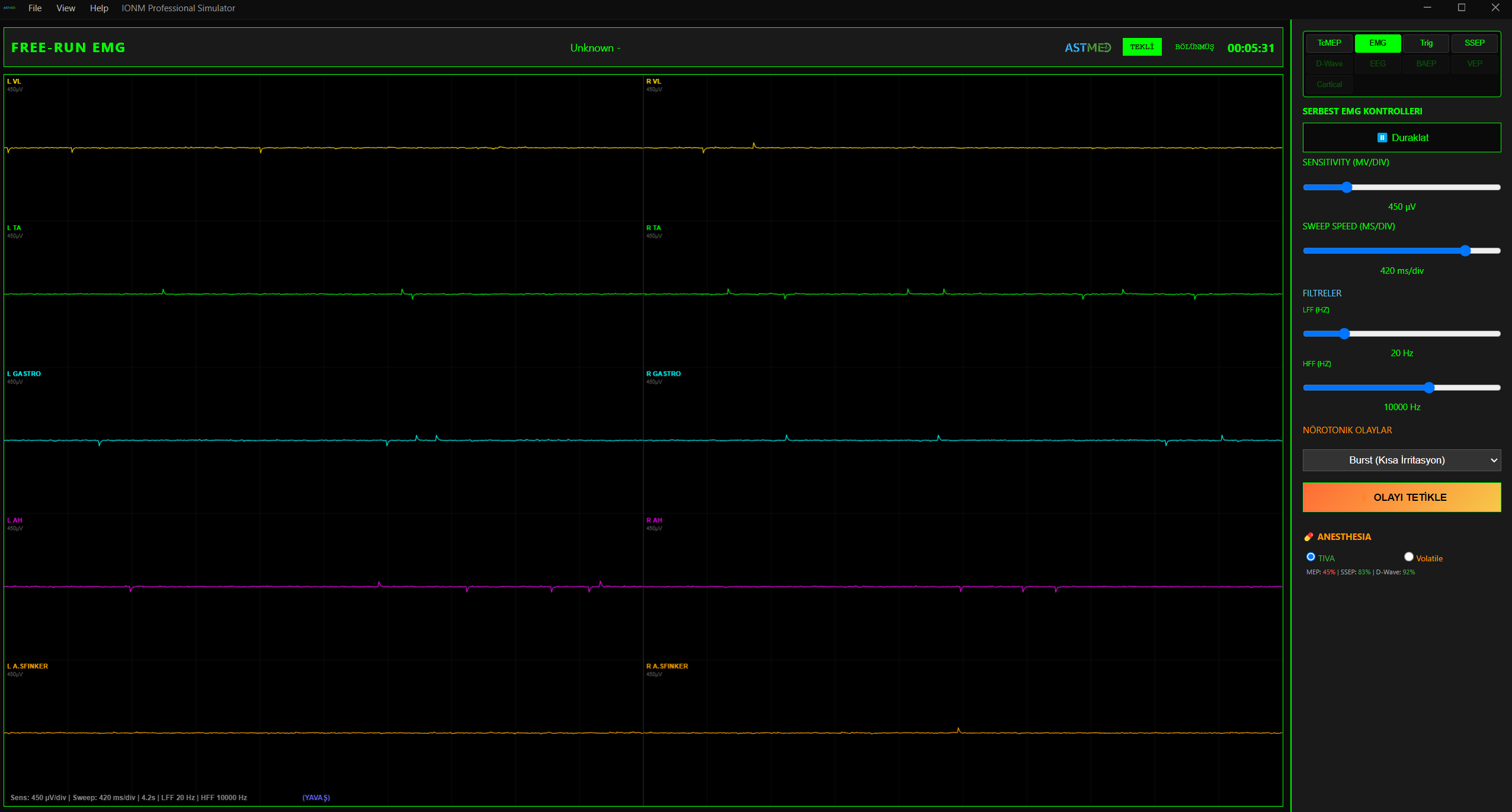This screenshot has width=1512, height=812.
Task: Click the 00:05:31 timer display
Action: (1250, 48)
